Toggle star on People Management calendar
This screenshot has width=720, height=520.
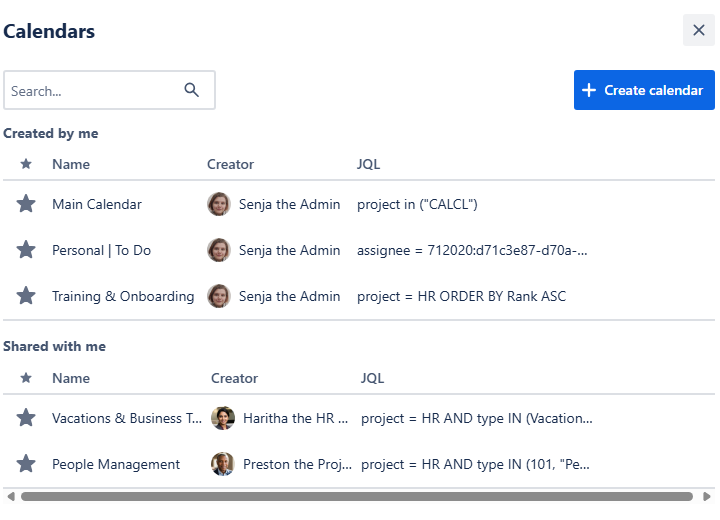point(26,464)
